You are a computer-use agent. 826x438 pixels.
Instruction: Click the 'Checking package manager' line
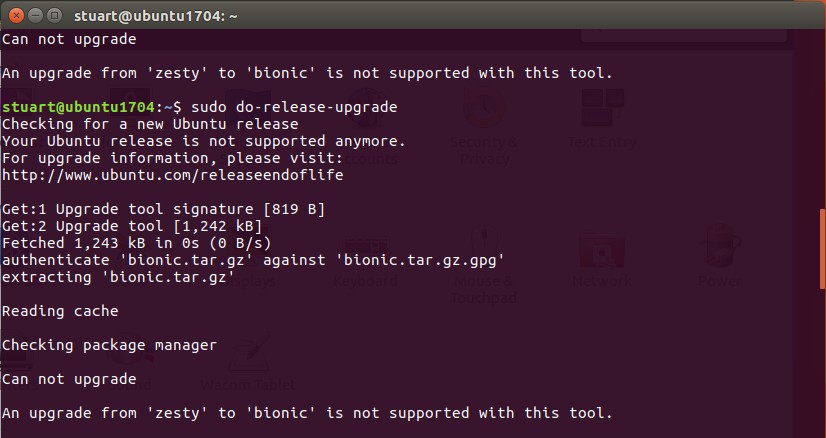coord(109,345)
